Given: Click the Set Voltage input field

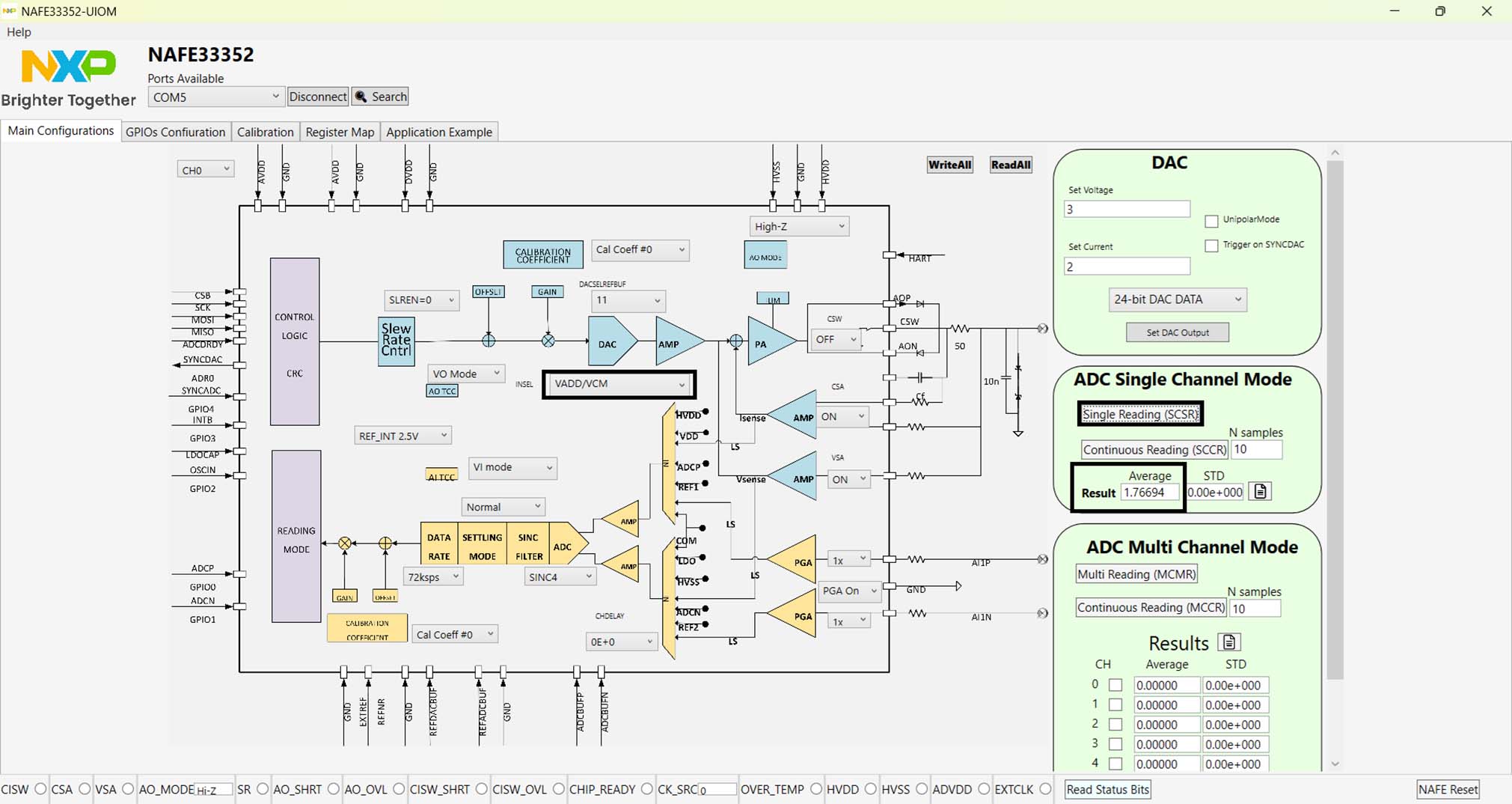Looking at the screenshot, I should 1127,209.
